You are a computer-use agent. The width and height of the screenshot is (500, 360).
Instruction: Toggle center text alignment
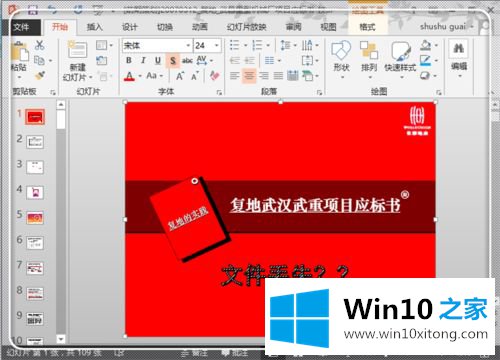[x=249, y=76]
